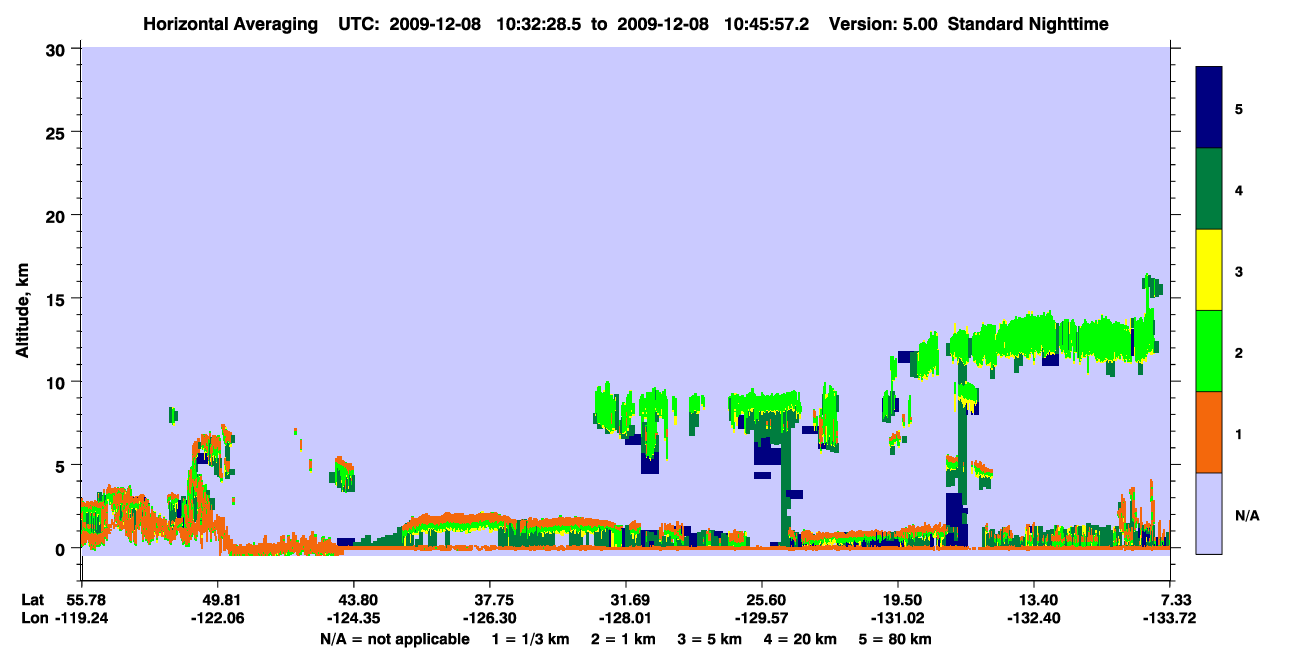Select the Version: 5.00 Standard Nighttime label
The image size is (1300, 667).
969,24
